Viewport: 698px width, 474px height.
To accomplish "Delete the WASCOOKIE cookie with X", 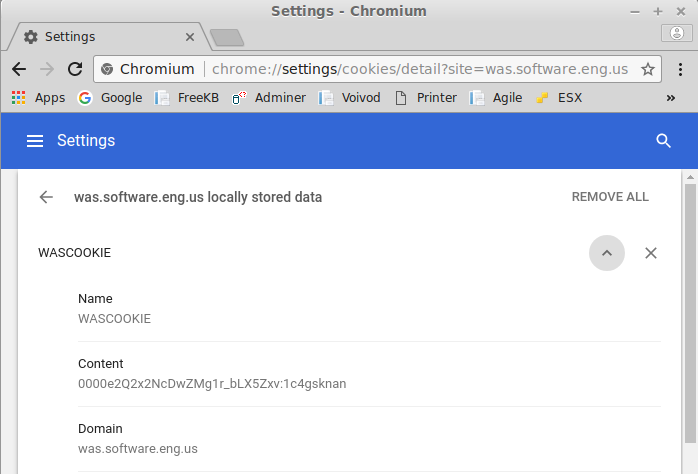I will (x=651, y=253).
